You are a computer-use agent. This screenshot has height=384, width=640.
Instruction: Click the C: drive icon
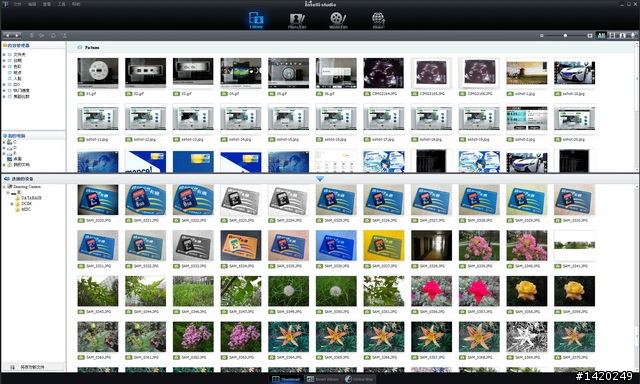click(9, 142)
